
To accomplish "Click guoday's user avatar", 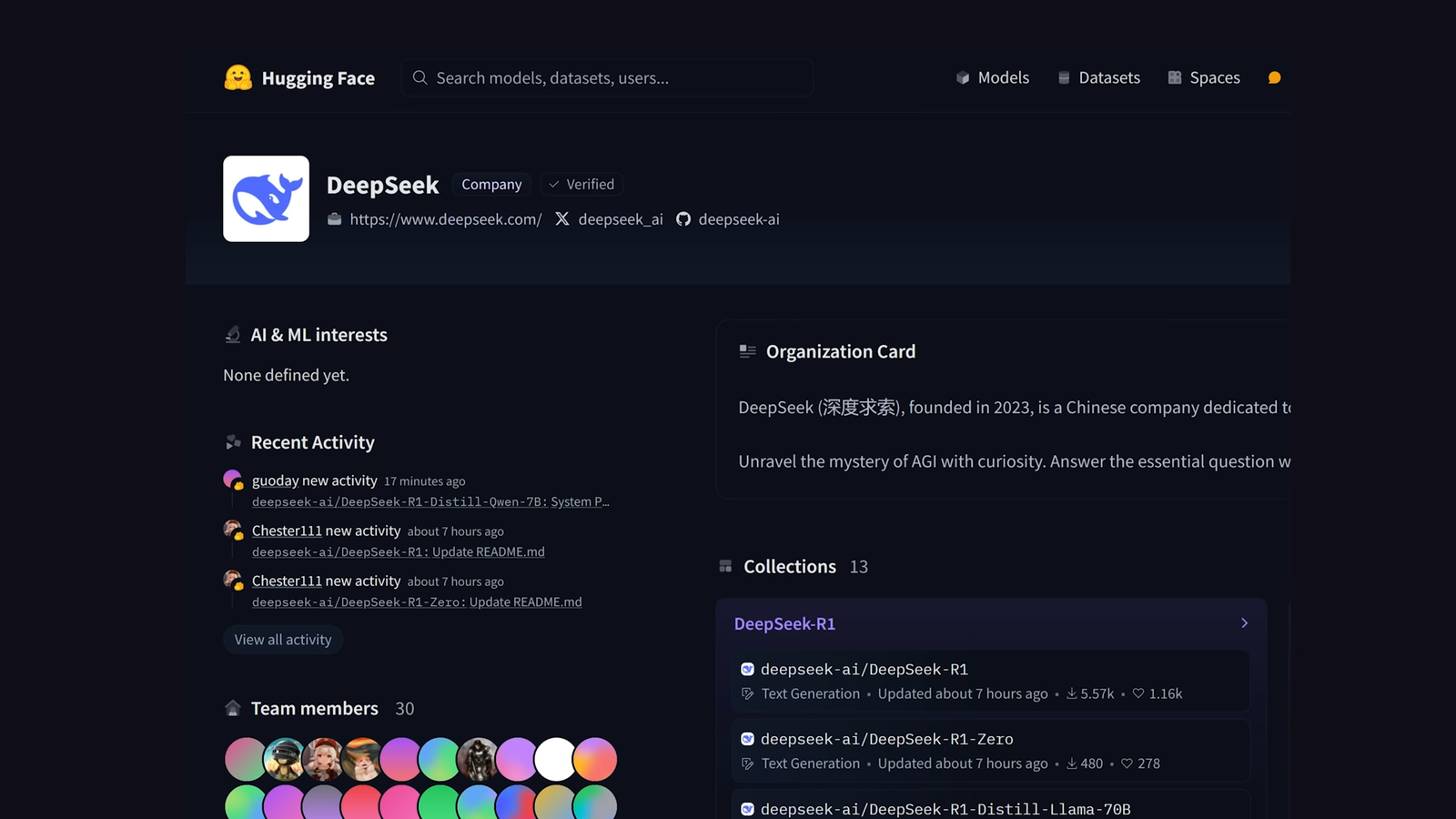I will 233,480.
